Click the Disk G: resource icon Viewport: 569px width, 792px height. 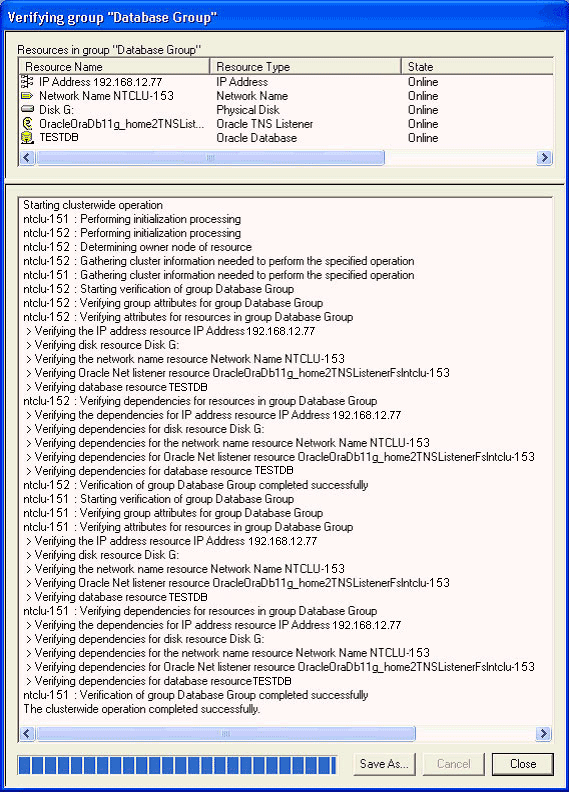pos(27,109)
